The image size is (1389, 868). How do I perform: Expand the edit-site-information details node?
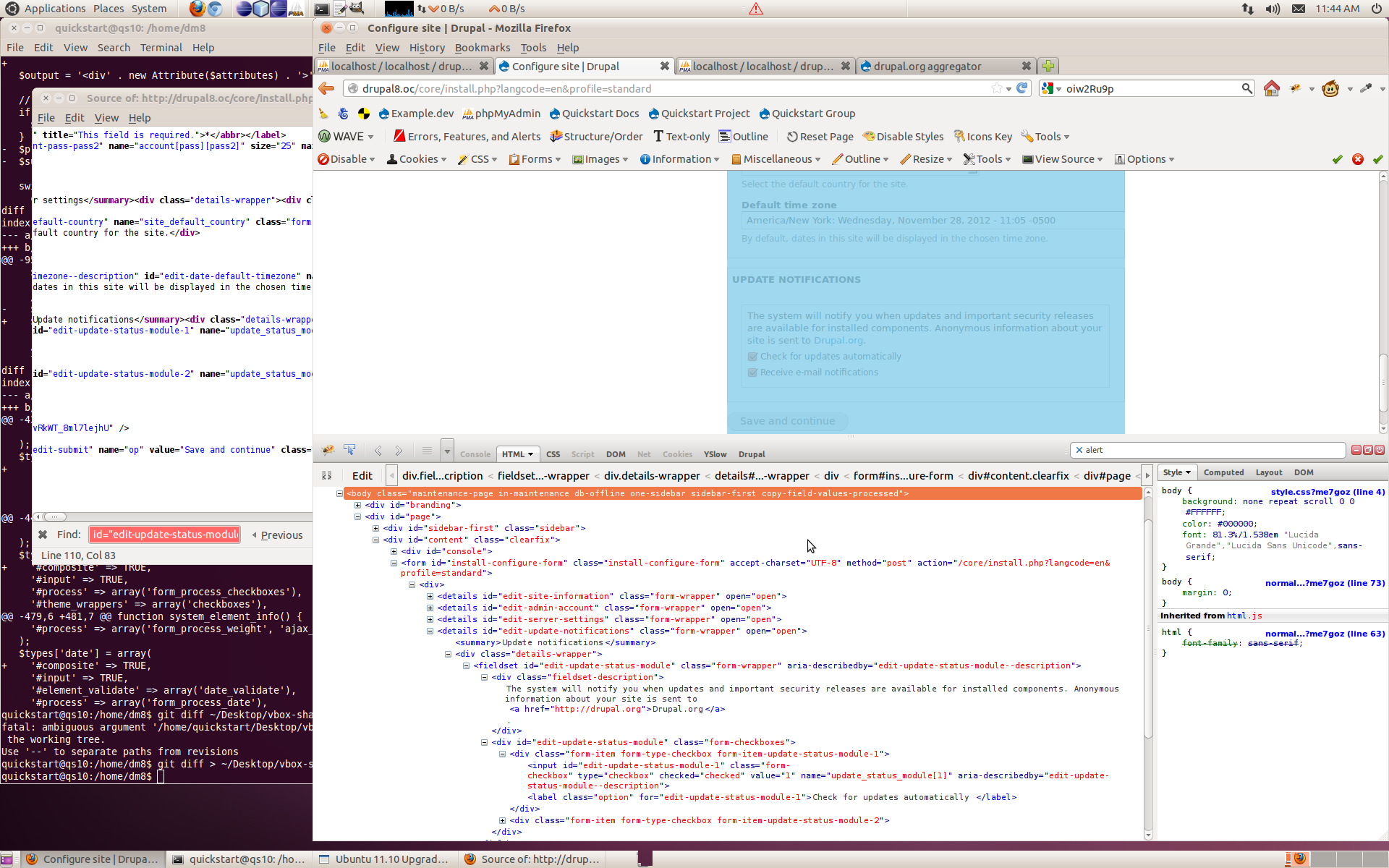coord(430,596)
